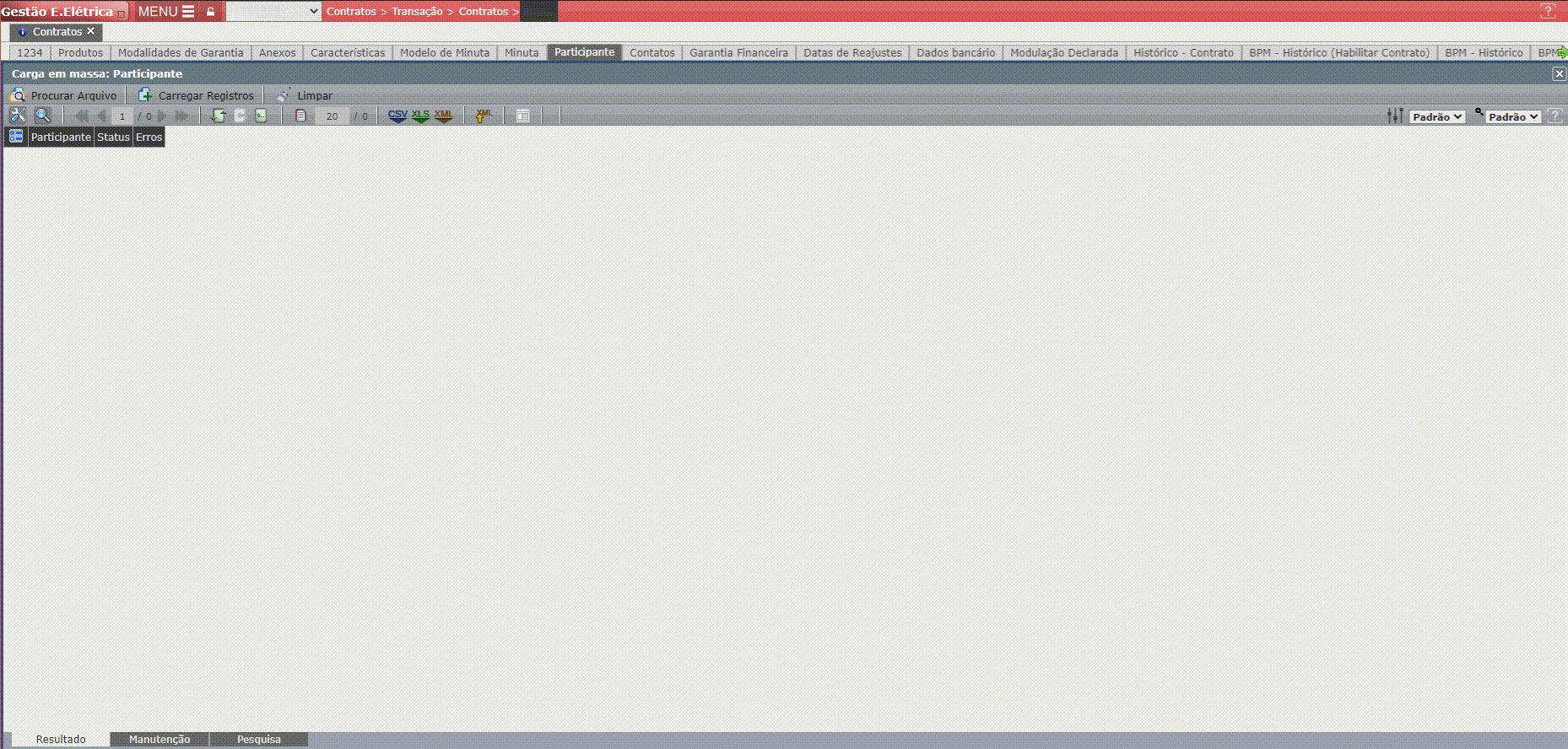Image resolution: width=1568 pixels, height=749 pixels.
Task: Switch to Modalidades de Garantia tab
Action: (x=181, y=52)
